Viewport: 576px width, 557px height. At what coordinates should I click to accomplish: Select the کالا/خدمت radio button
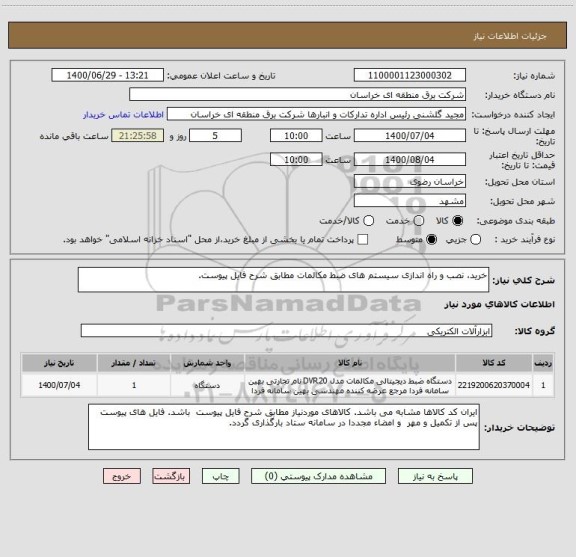click(368, 220)
